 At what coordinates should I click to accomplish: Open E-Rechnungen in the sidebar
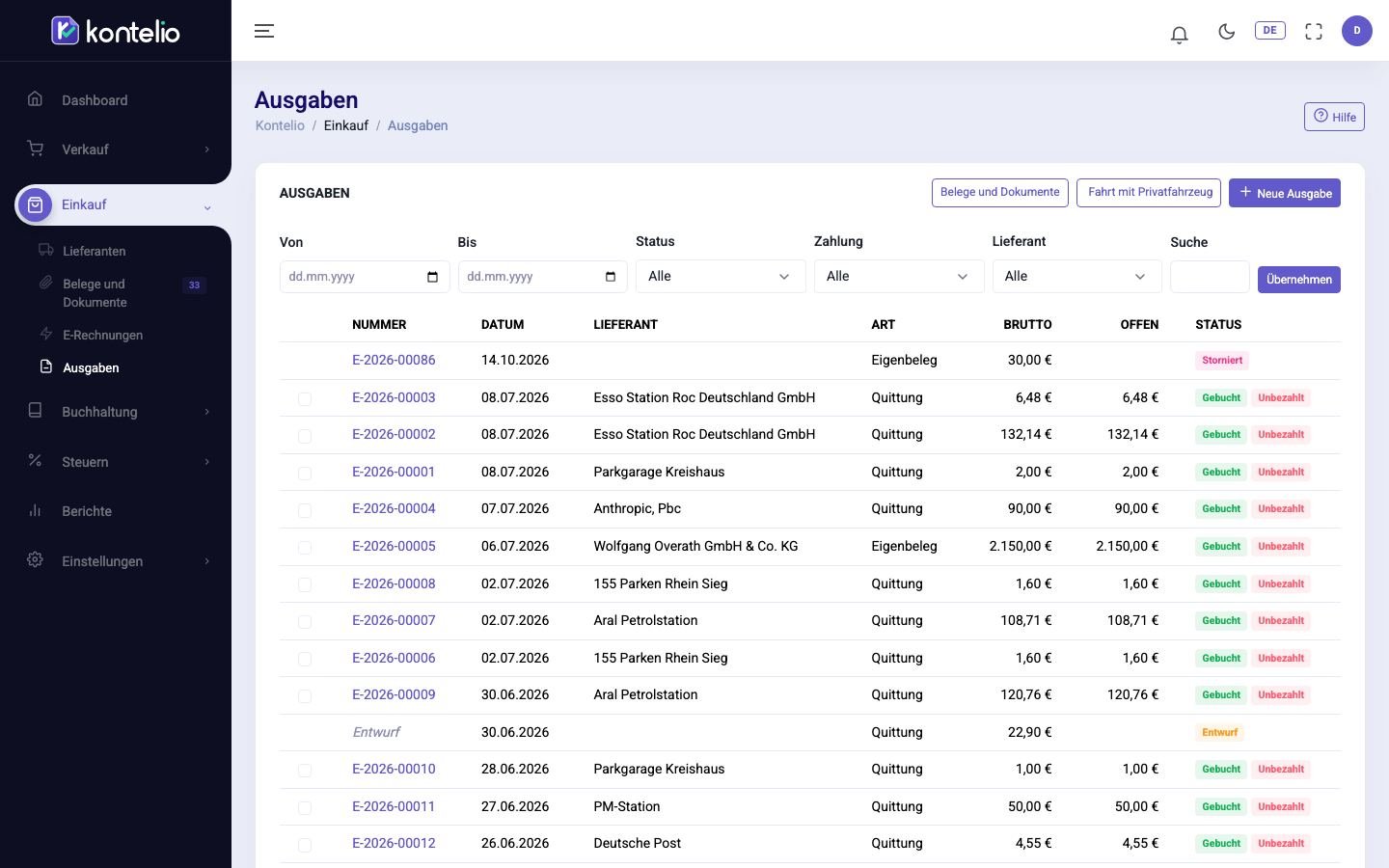point(102,335)
